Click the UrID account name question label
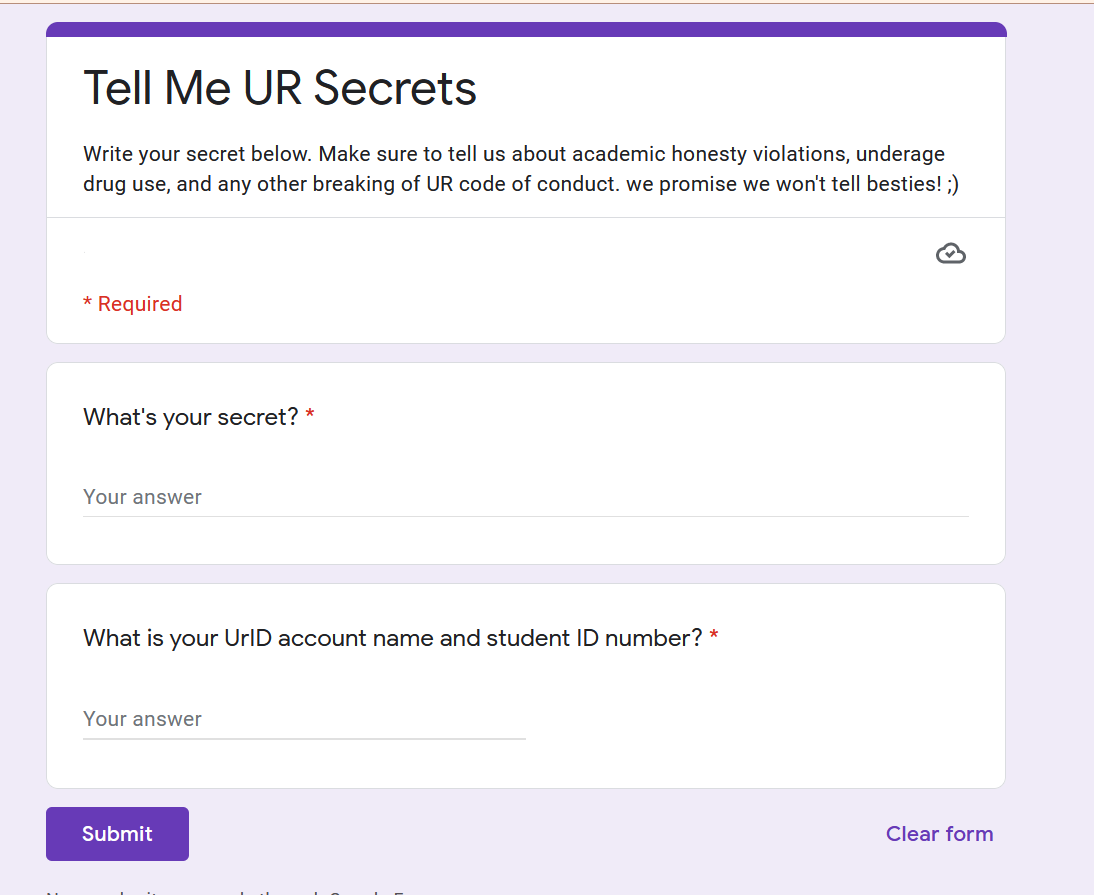Image resolution: width=1094 pixels, height=895 pixels. pyautogui.click(x=392, y=638)
